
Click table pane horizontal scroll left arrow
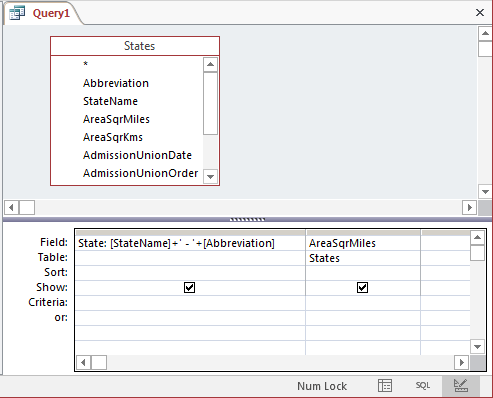tap(11, 208)
